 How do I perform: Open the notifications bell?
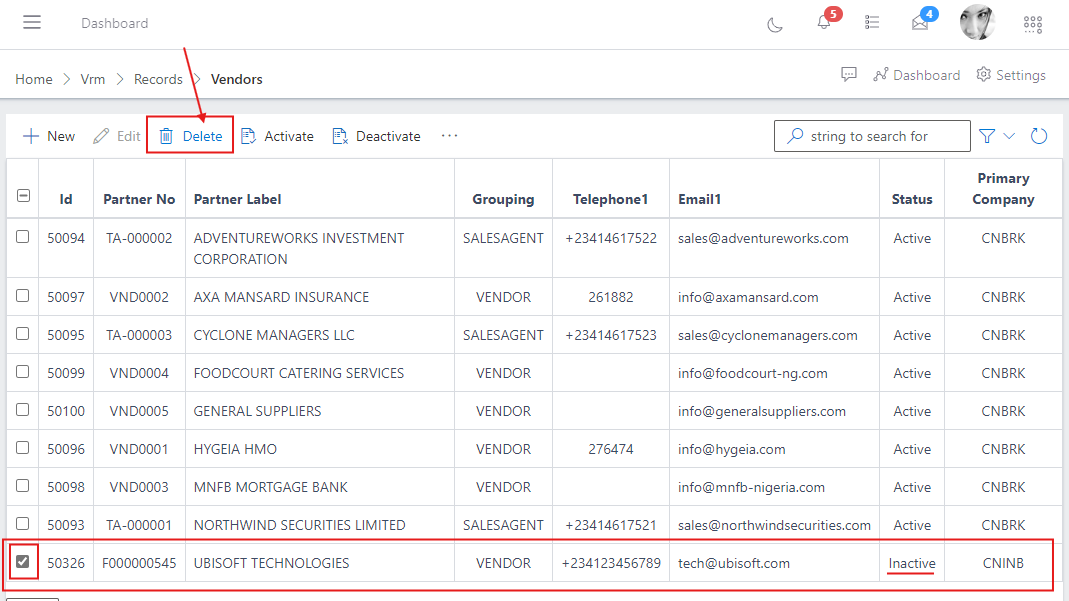823,24
